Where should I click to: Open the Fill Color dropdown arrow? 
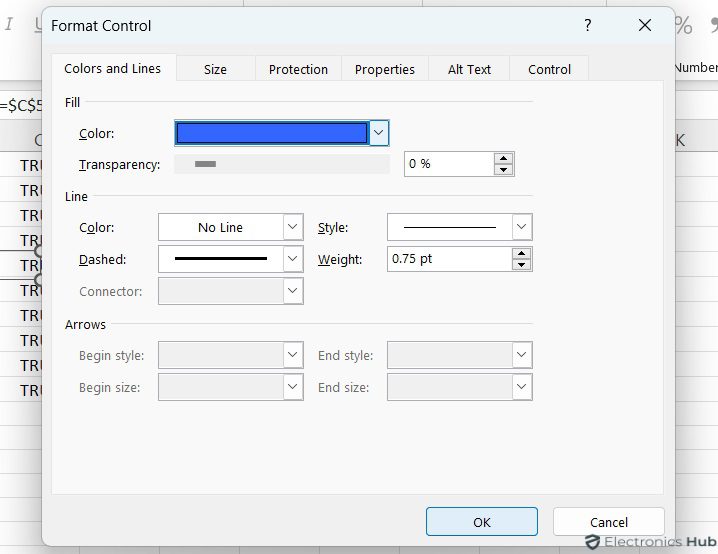pos(378,133)
